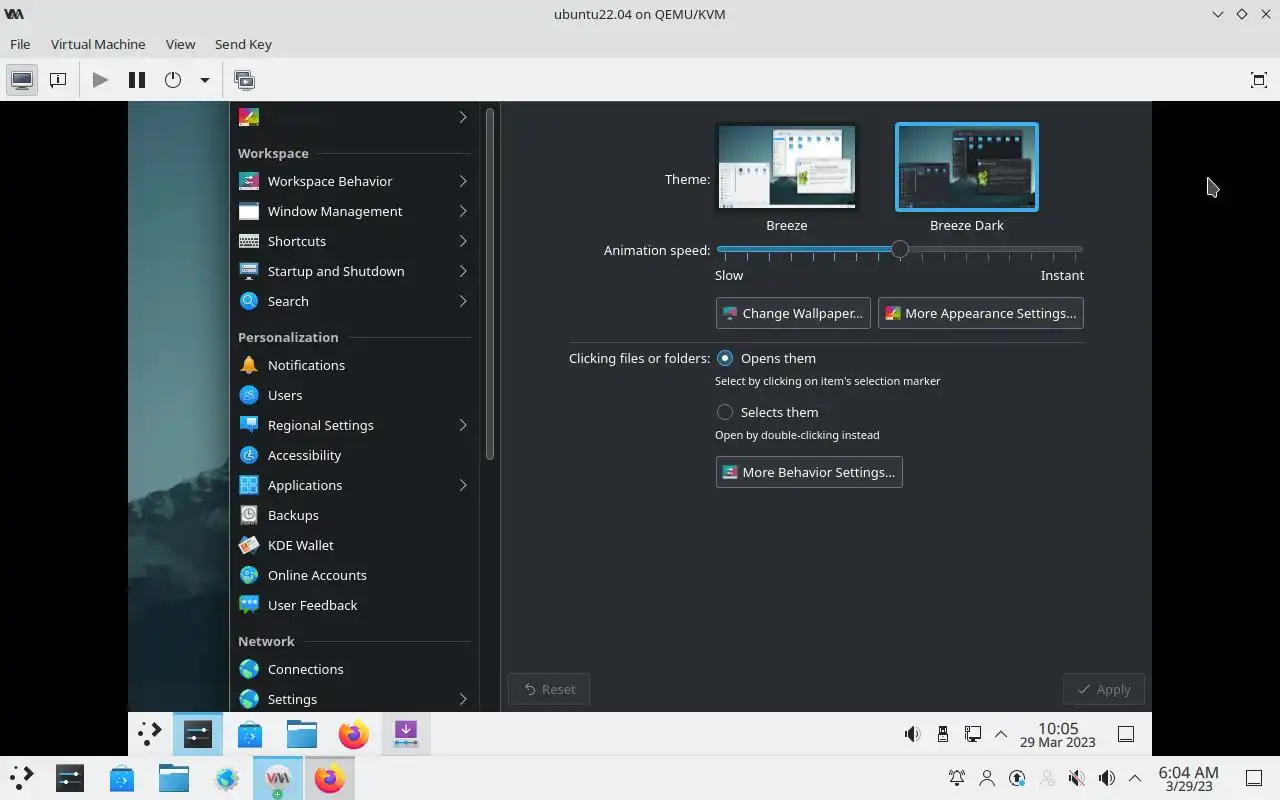Select the Selects them radio option

[x=725, y=412]
